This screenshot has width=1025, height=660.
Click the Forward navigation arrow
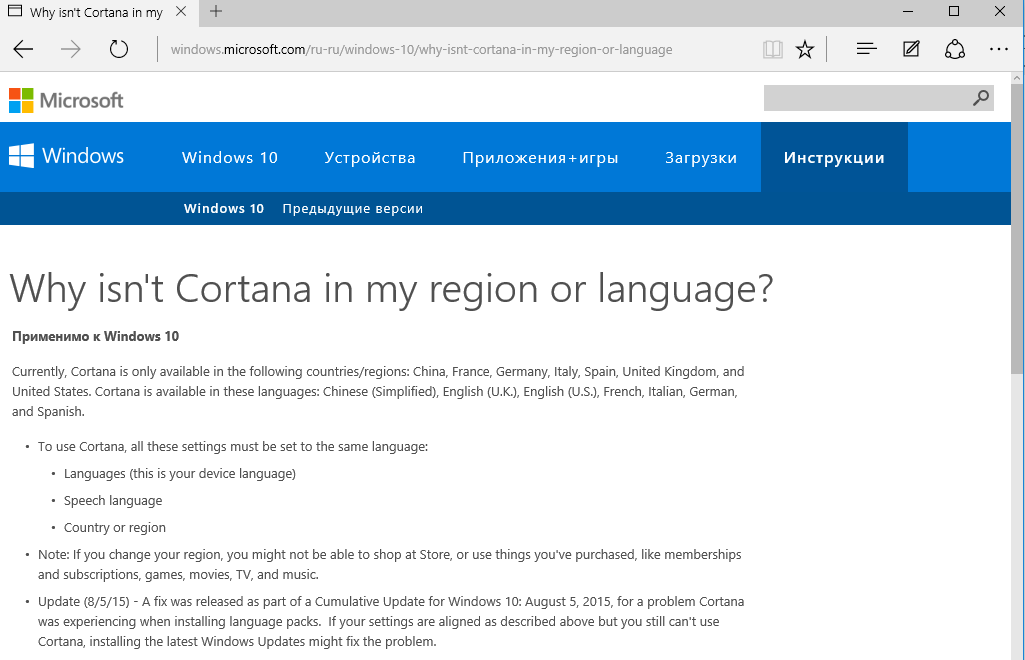click(71, 49)
